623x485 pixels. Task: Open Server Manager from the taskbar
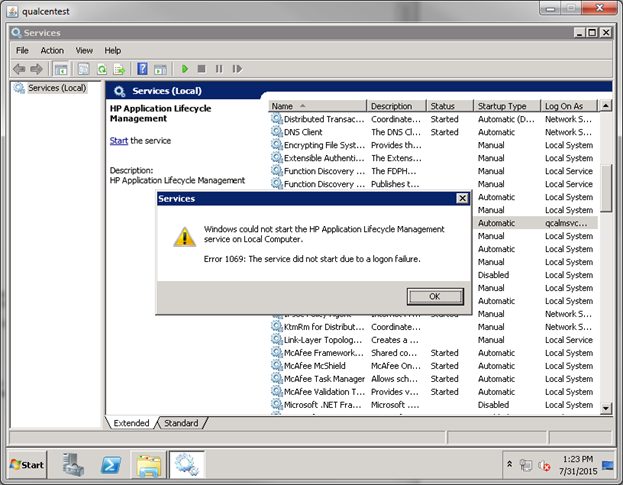[73, 465]
